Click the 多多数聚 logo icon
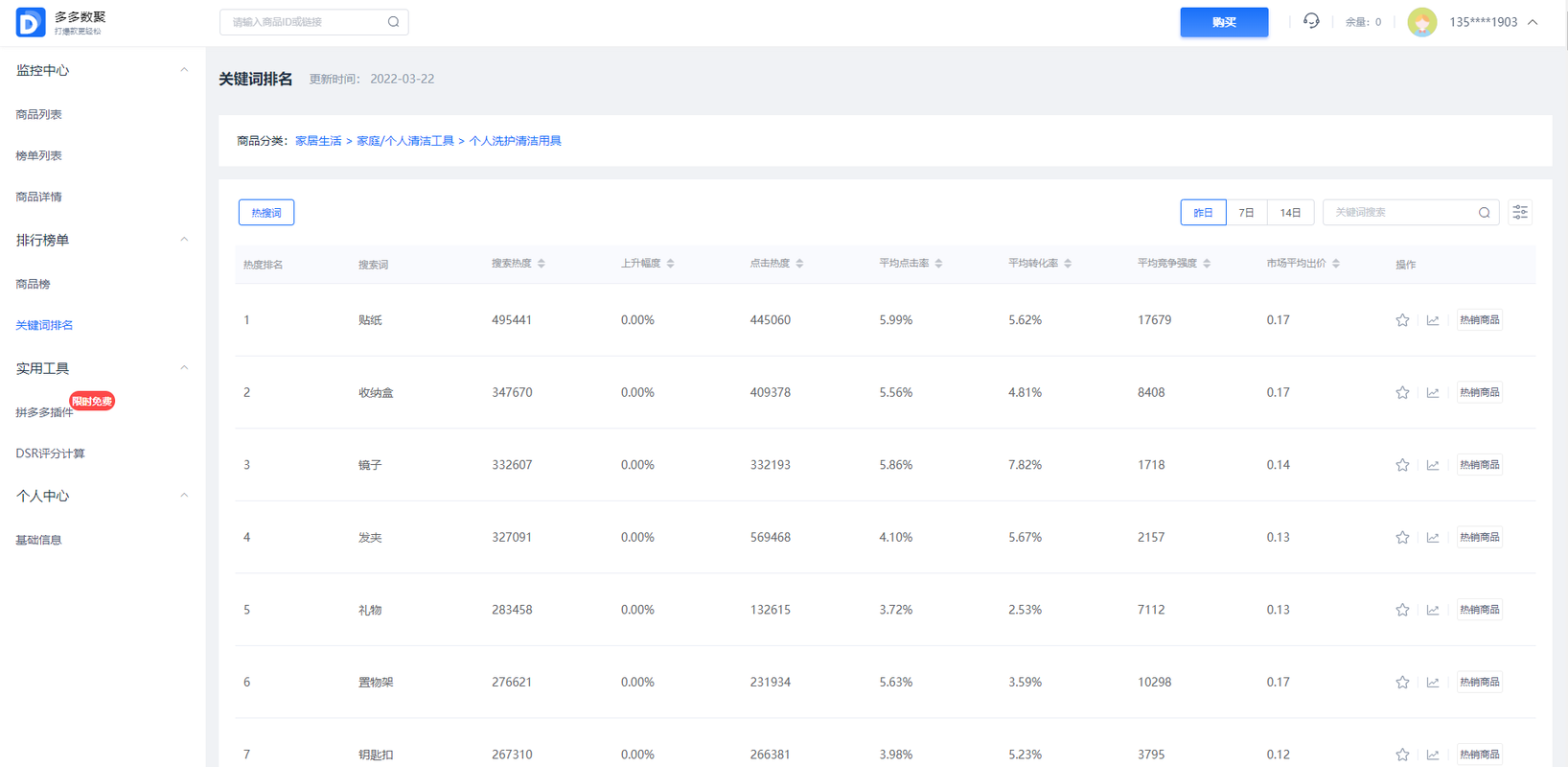Screen dimensions: 1568x767 pyautogui.click(x=31, y=22)
